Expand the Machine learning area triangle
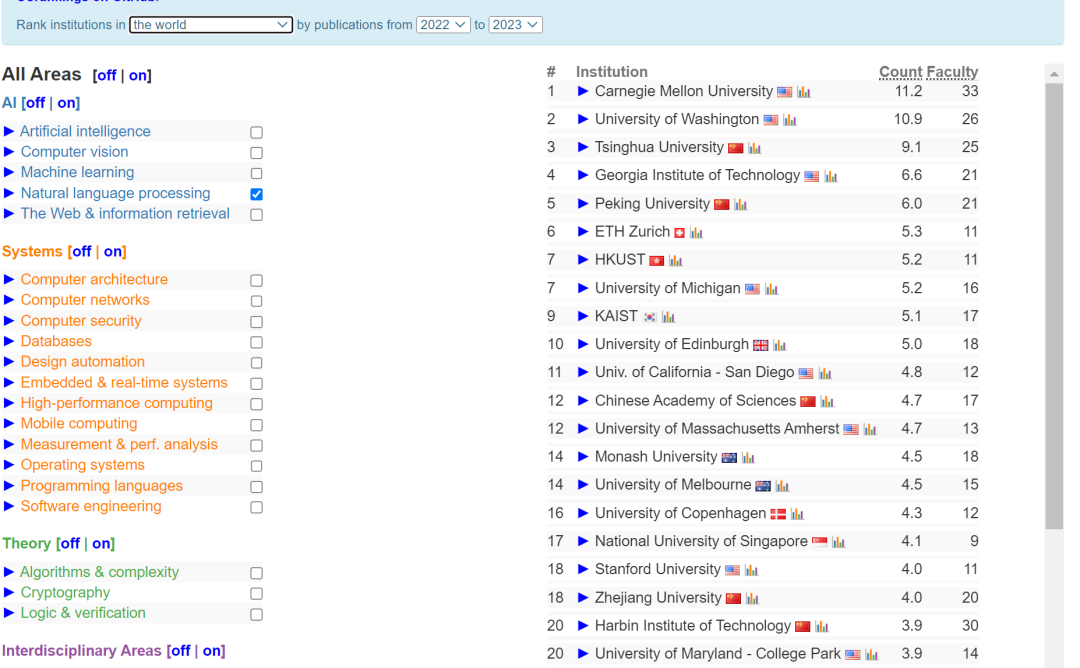 [x=9, y=172]
